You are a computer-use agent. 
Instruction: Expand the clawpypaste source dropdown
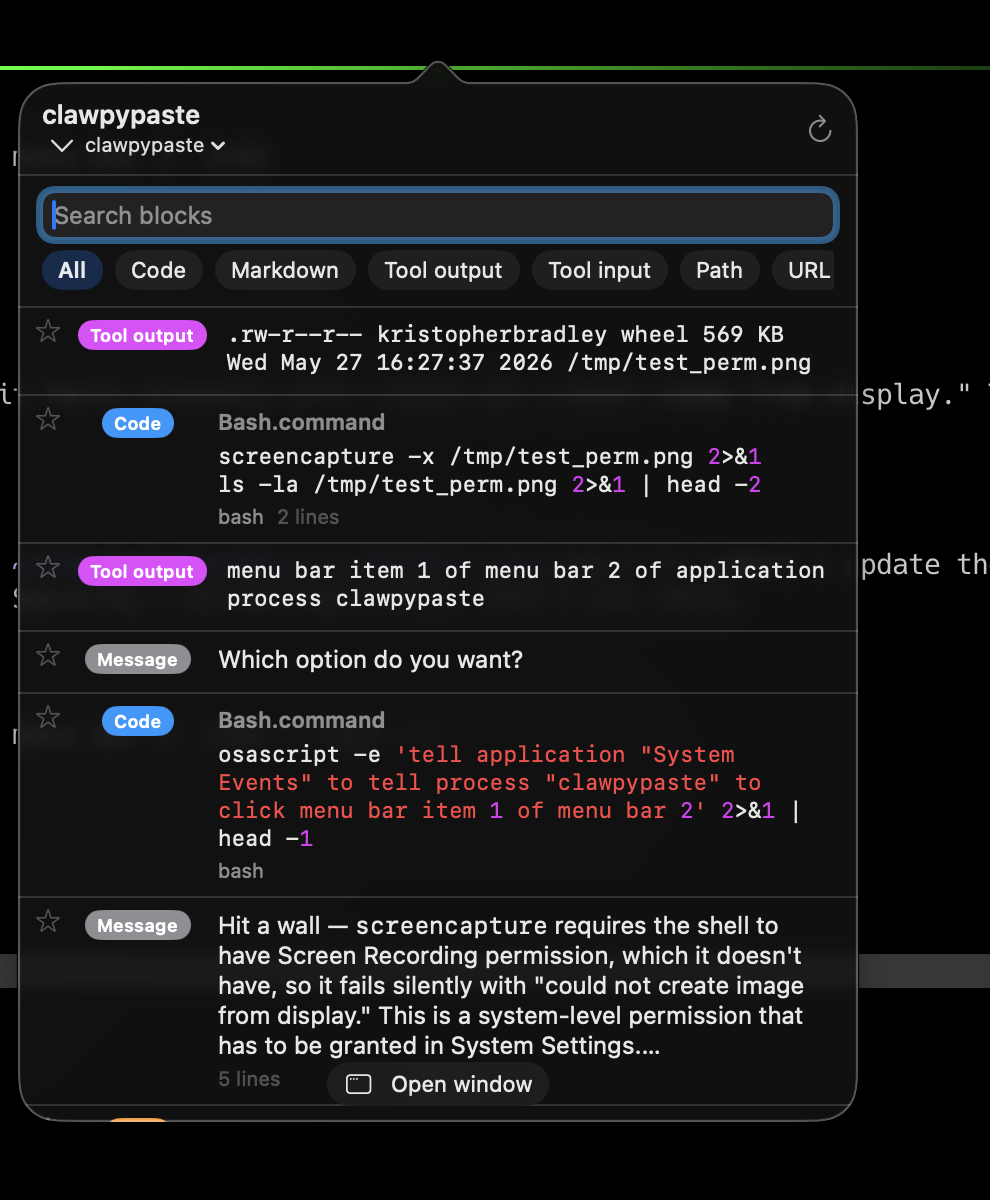(x=154, y=146)
